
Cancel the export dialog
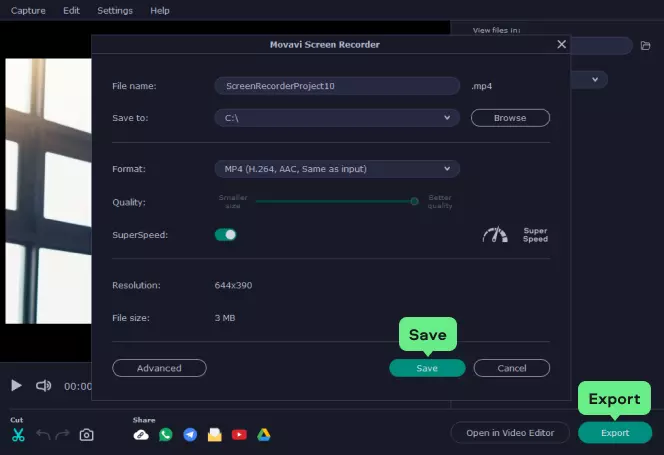coord(512,368)
